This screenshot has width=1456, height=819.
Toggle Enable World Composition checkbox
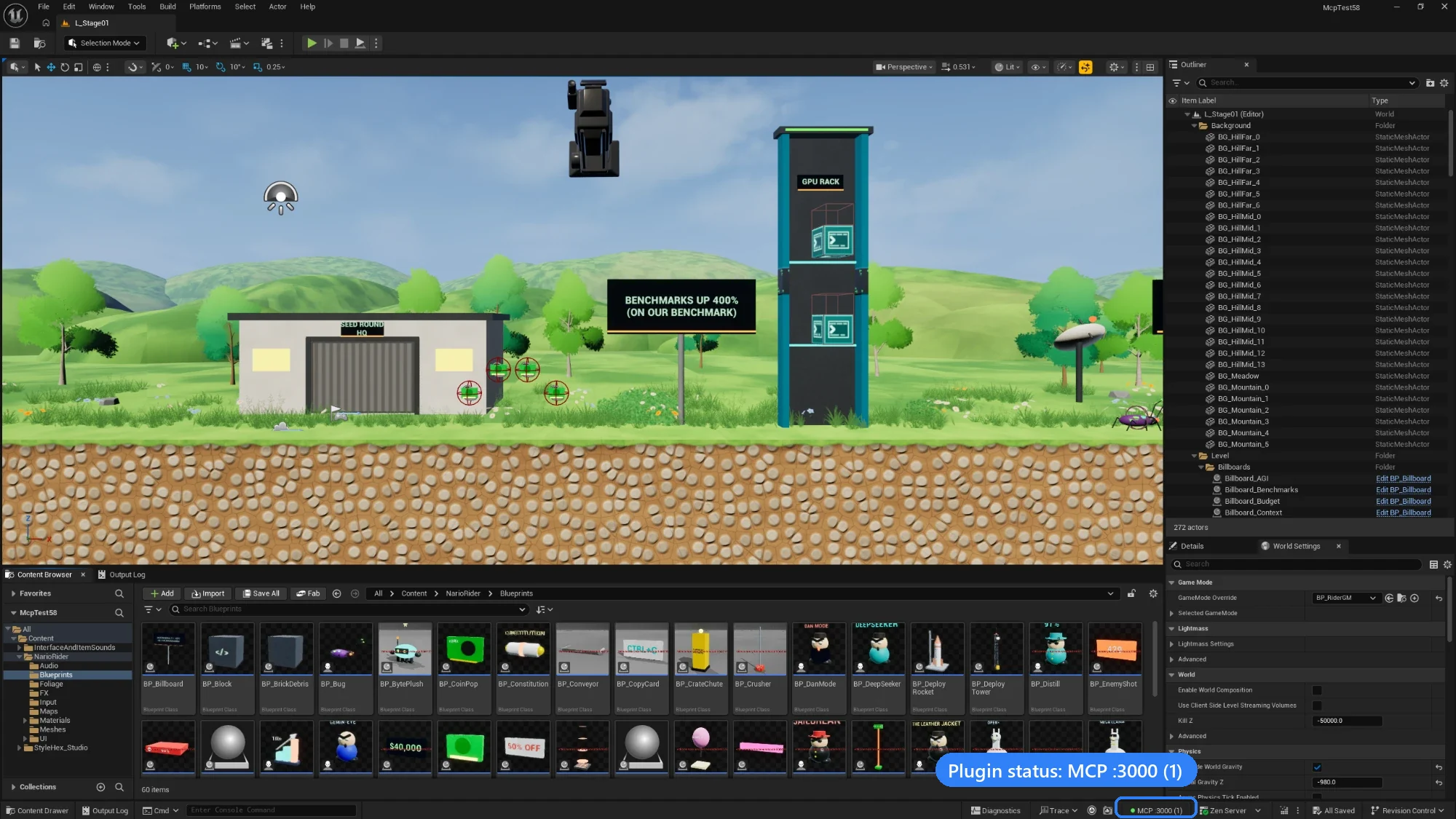click(1317, 690)
